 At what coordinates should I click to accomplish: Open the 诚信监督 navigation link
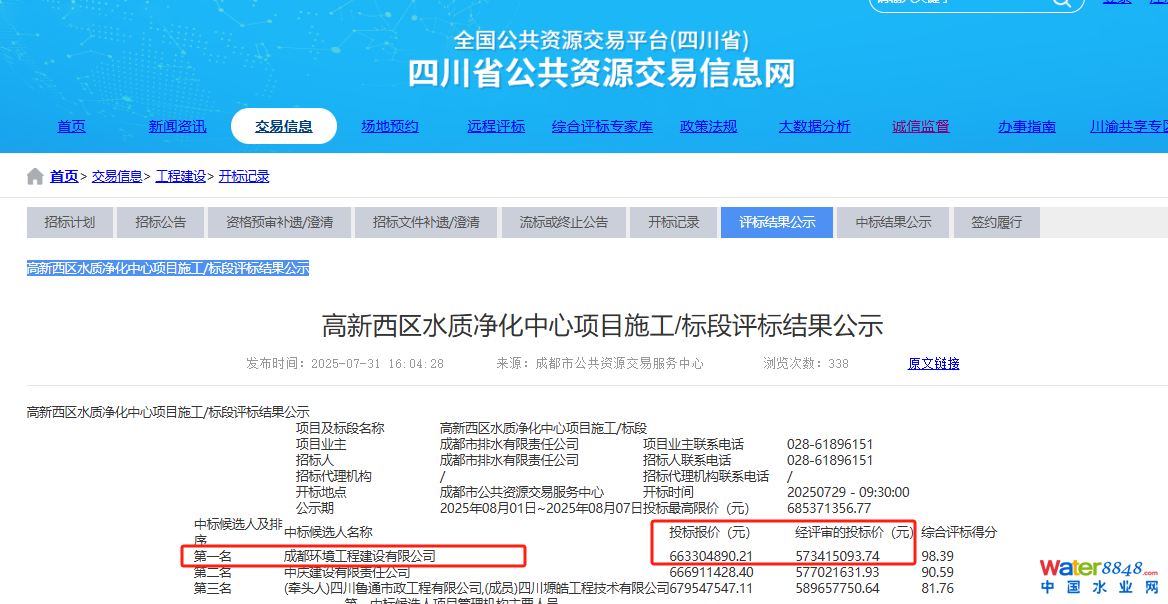click(x=920, y=126)
